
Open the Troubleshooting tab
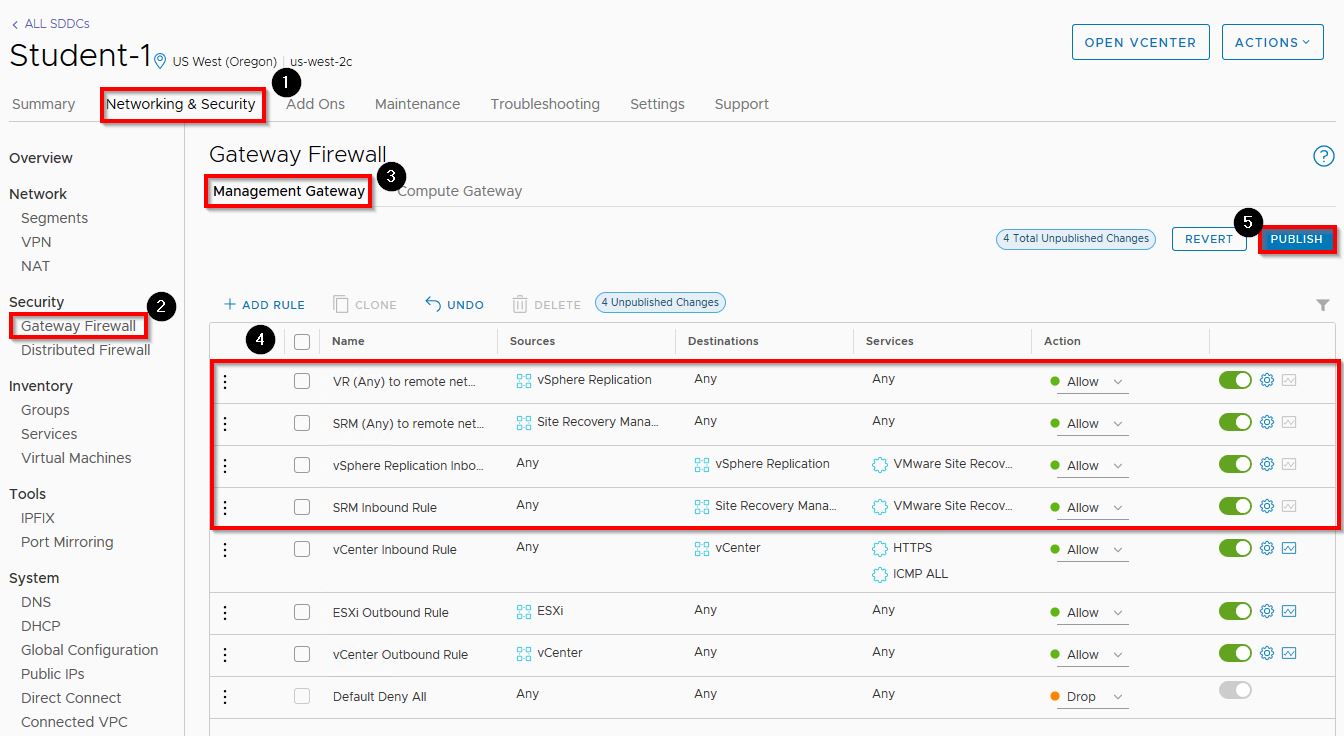pos(545,104)
